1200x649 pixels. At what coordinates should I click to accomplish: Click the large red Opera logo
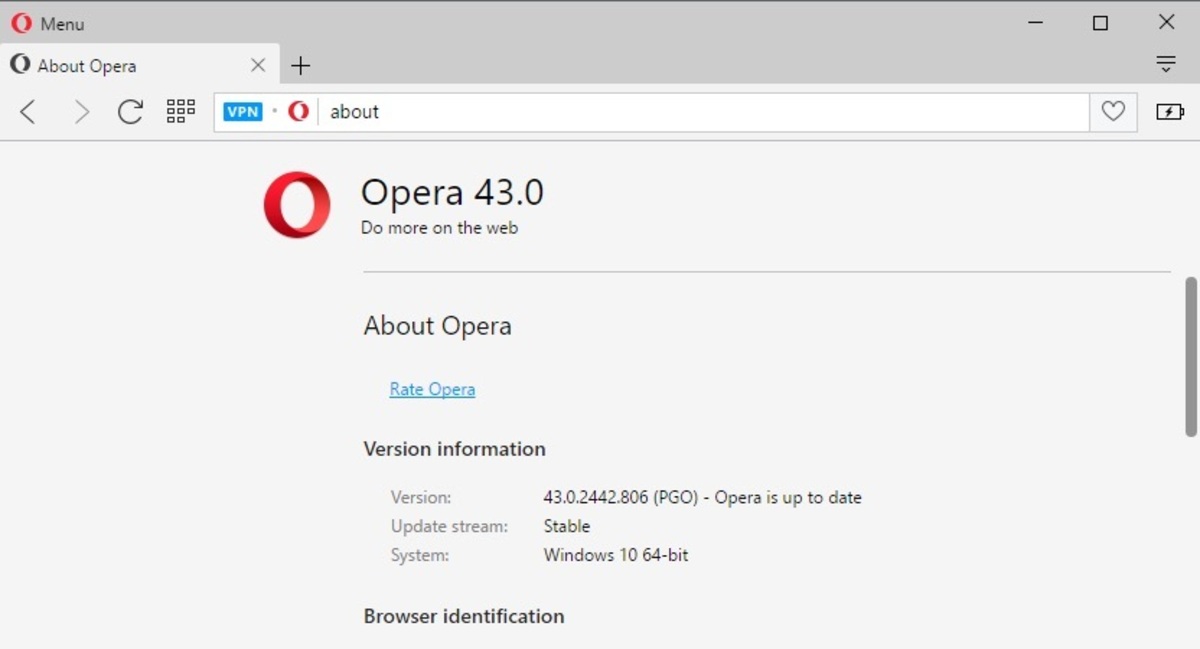click(297, 205)
